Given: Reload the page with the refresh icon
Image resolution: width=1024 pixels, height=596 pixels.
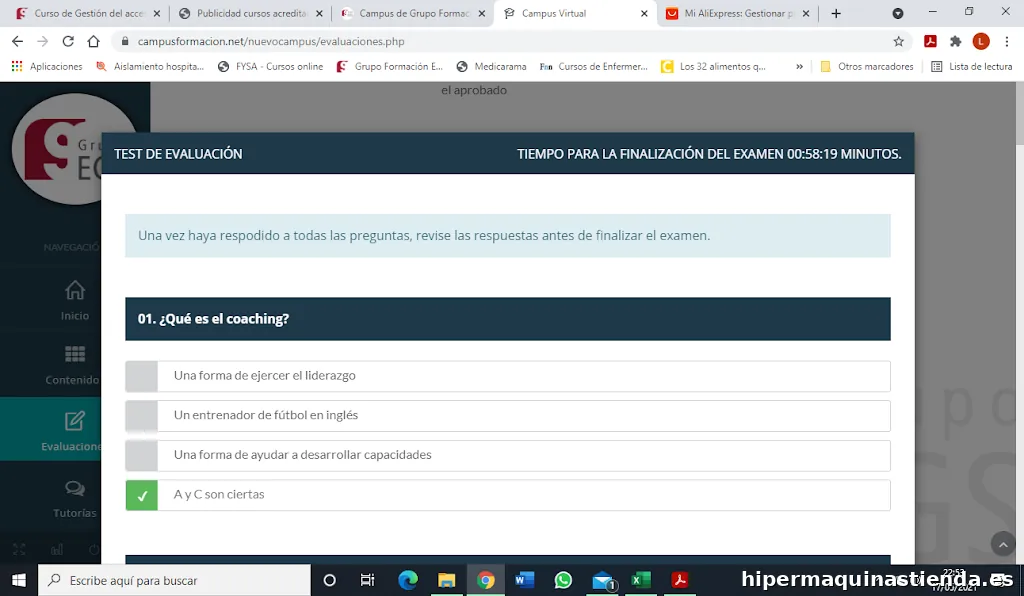Looking at the screenshot, I should point(68,41).
